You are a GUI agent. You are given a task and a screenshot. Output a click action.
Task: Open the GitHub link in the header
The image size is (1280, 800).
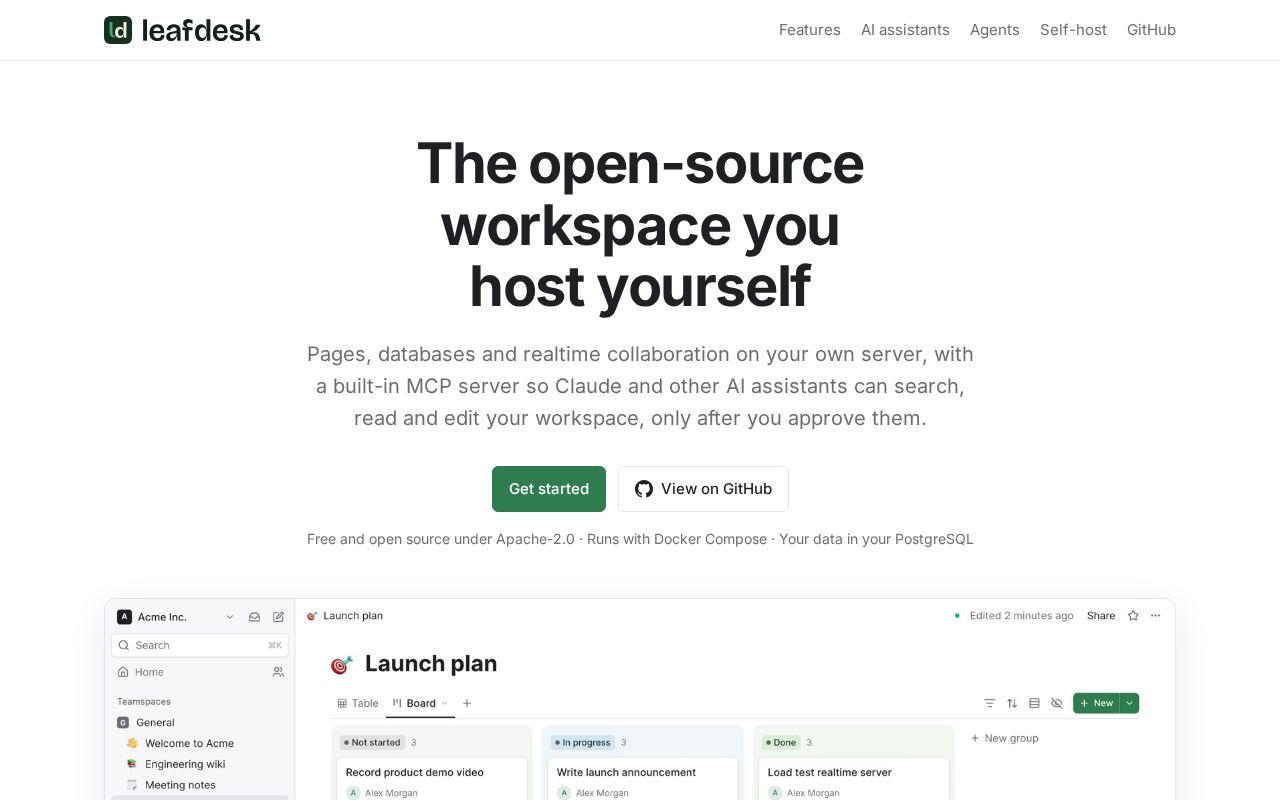point(1151,30)
